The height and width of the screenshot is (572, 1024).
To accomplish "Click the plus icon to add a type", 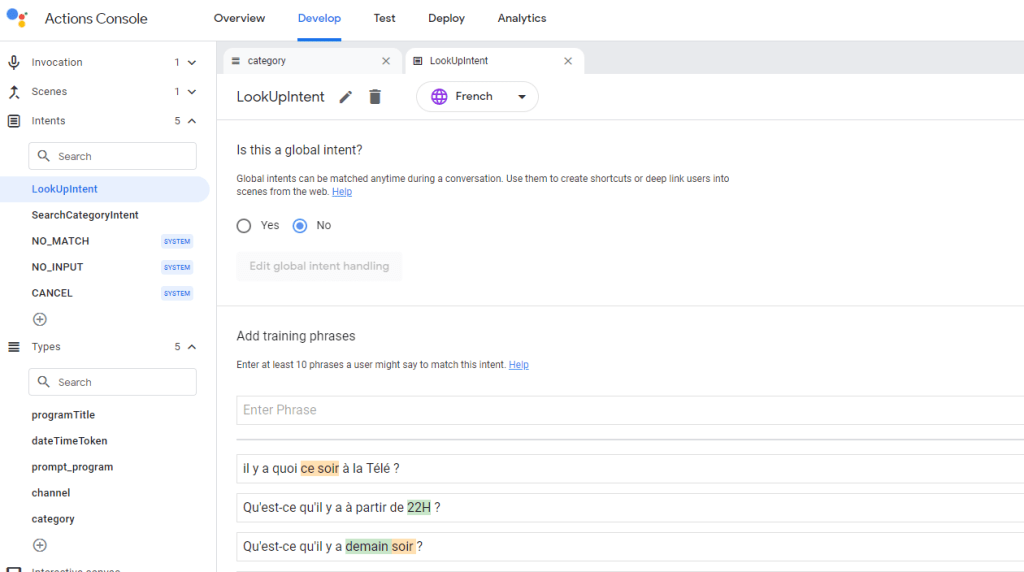I will [x=40, y=545].
